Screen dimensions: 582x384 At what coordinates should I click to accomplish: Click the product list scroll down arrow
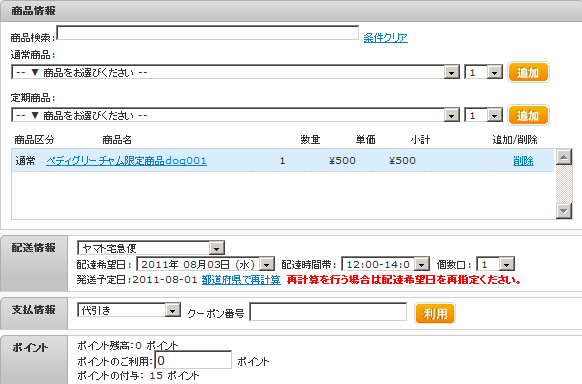point(564,211)
